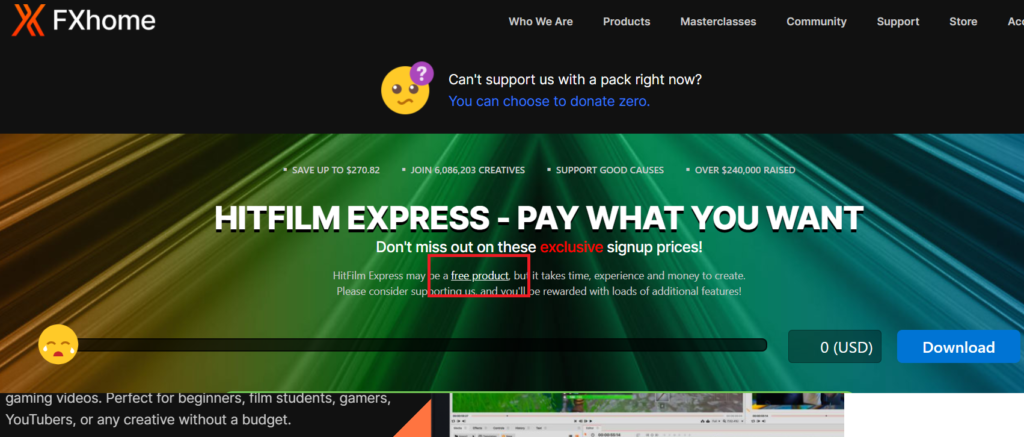Click the 0 (USD) amount field
Image resolution: width=1024 pixels, height=437 pixels.
835,347
